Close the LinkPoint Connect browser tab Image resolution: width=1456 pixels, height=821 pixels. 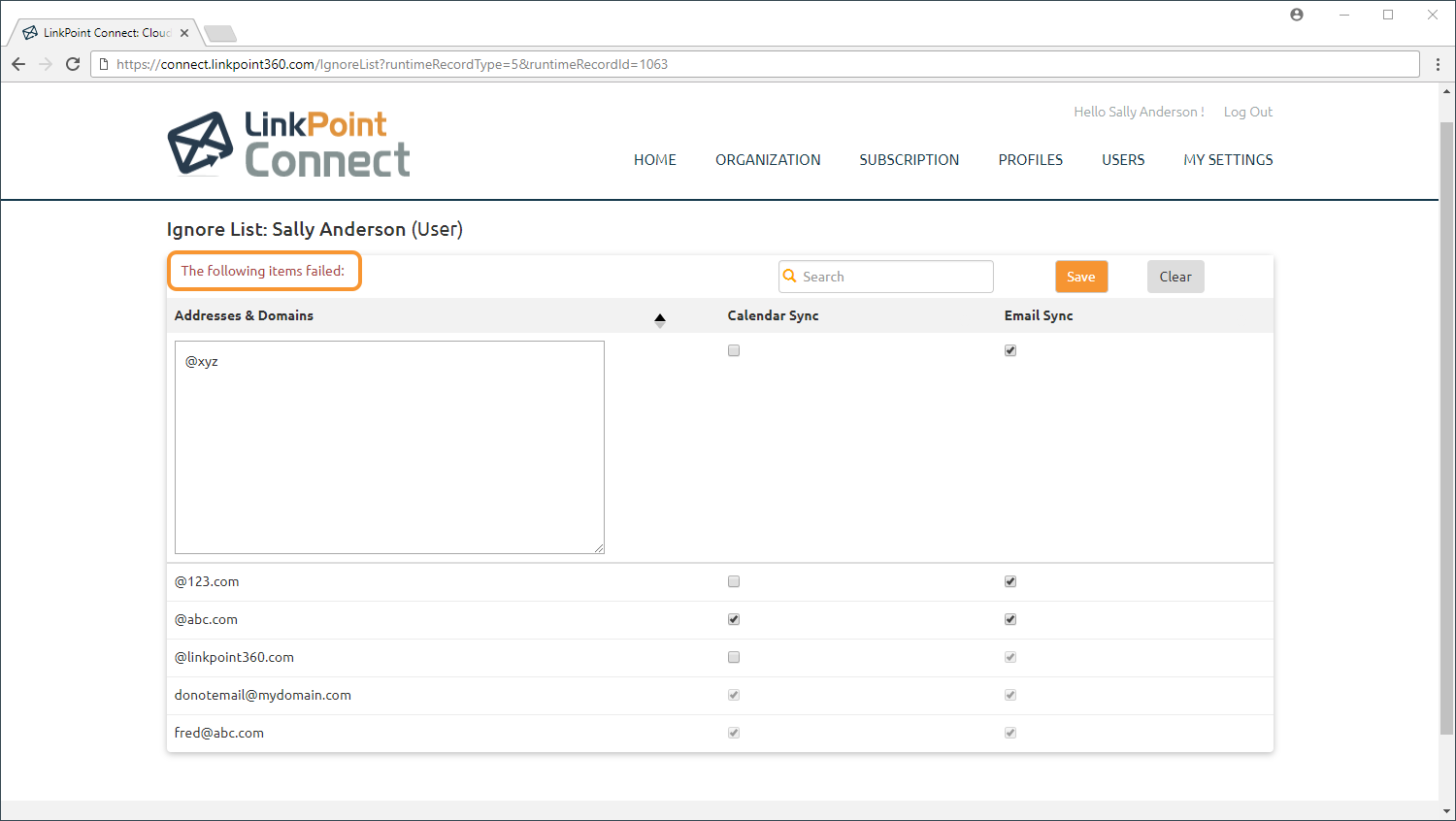(x=184, y=33)
